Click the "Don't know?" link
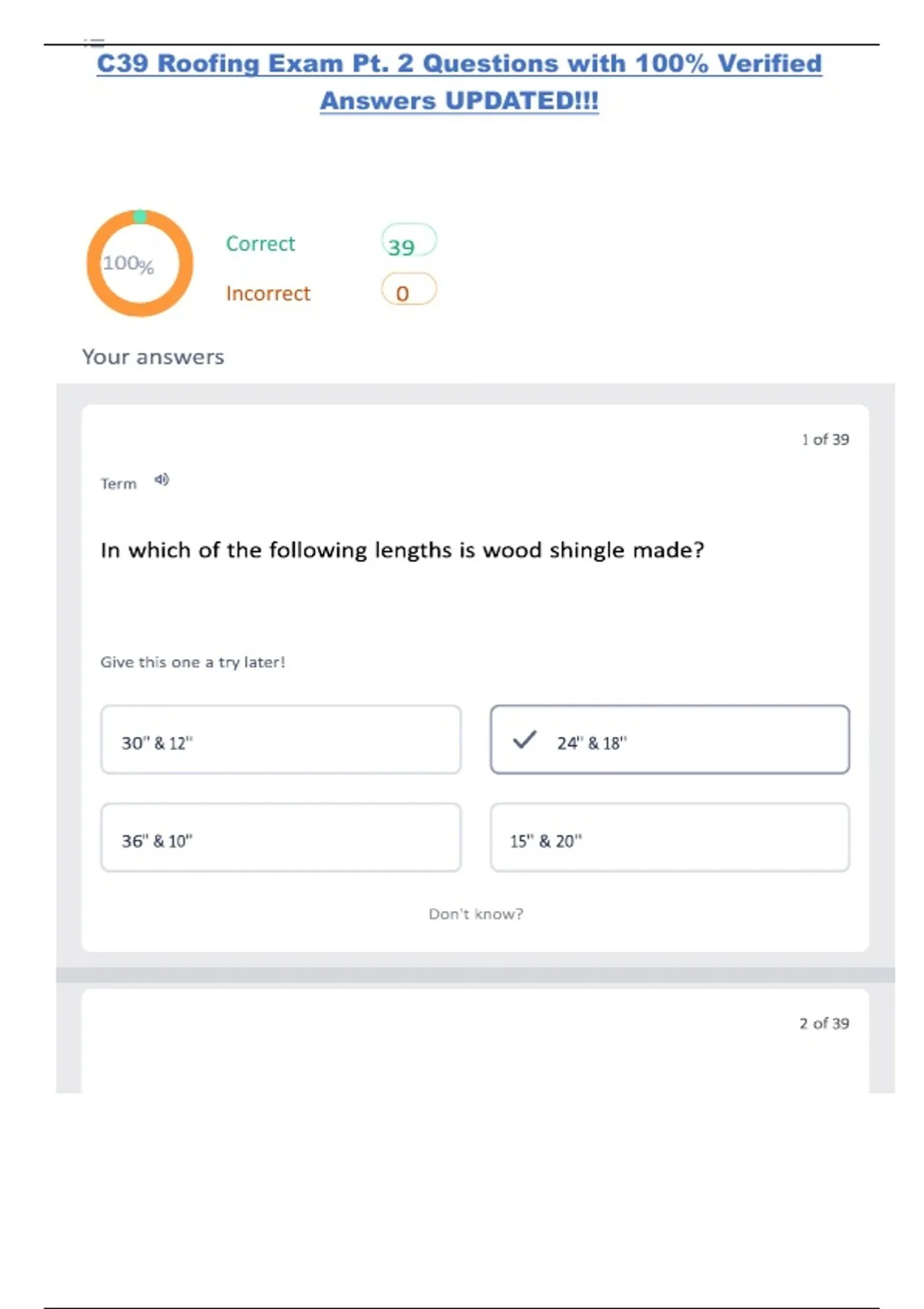This screenshot has width=924, height=1309. tap(476, 914)
